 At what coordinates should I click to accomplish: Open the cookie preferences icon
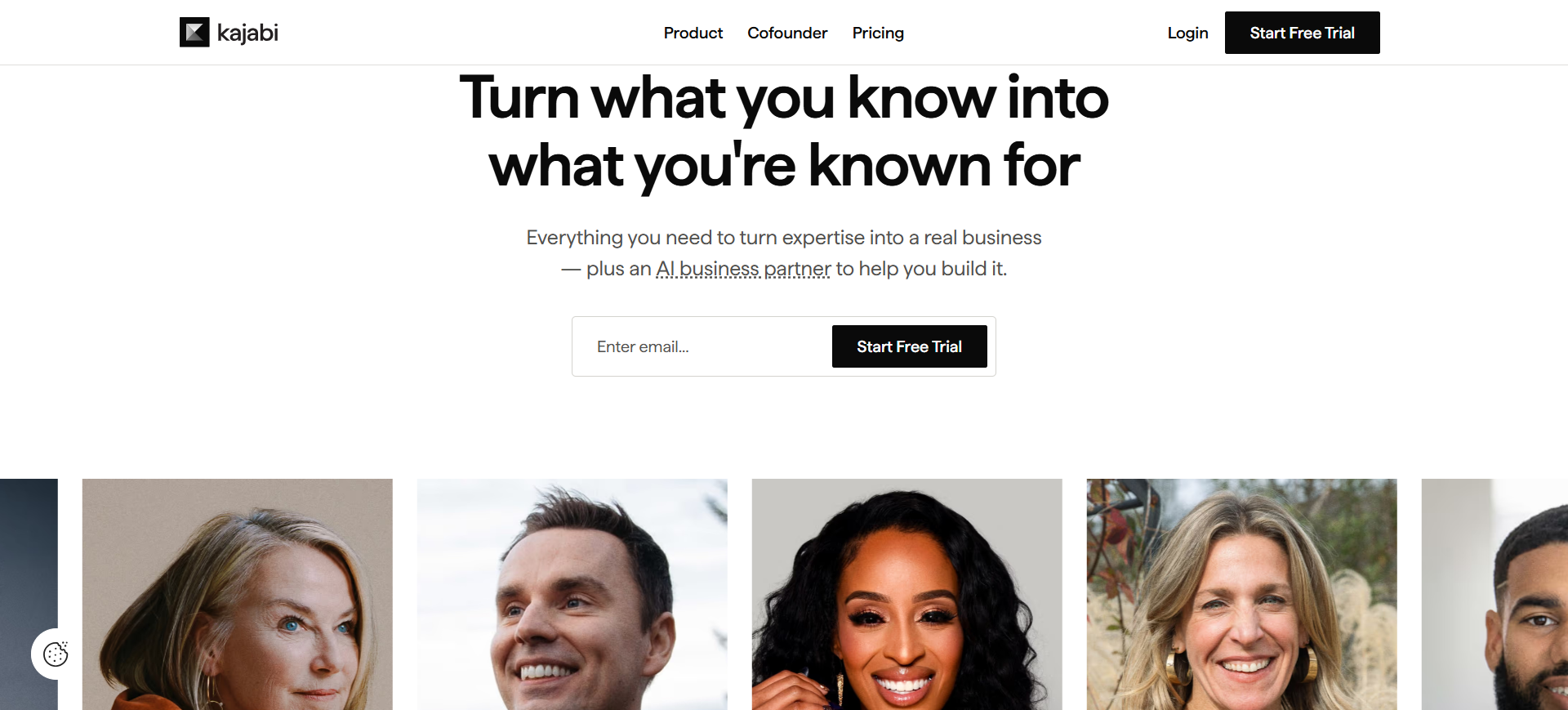tap(56, 654)
